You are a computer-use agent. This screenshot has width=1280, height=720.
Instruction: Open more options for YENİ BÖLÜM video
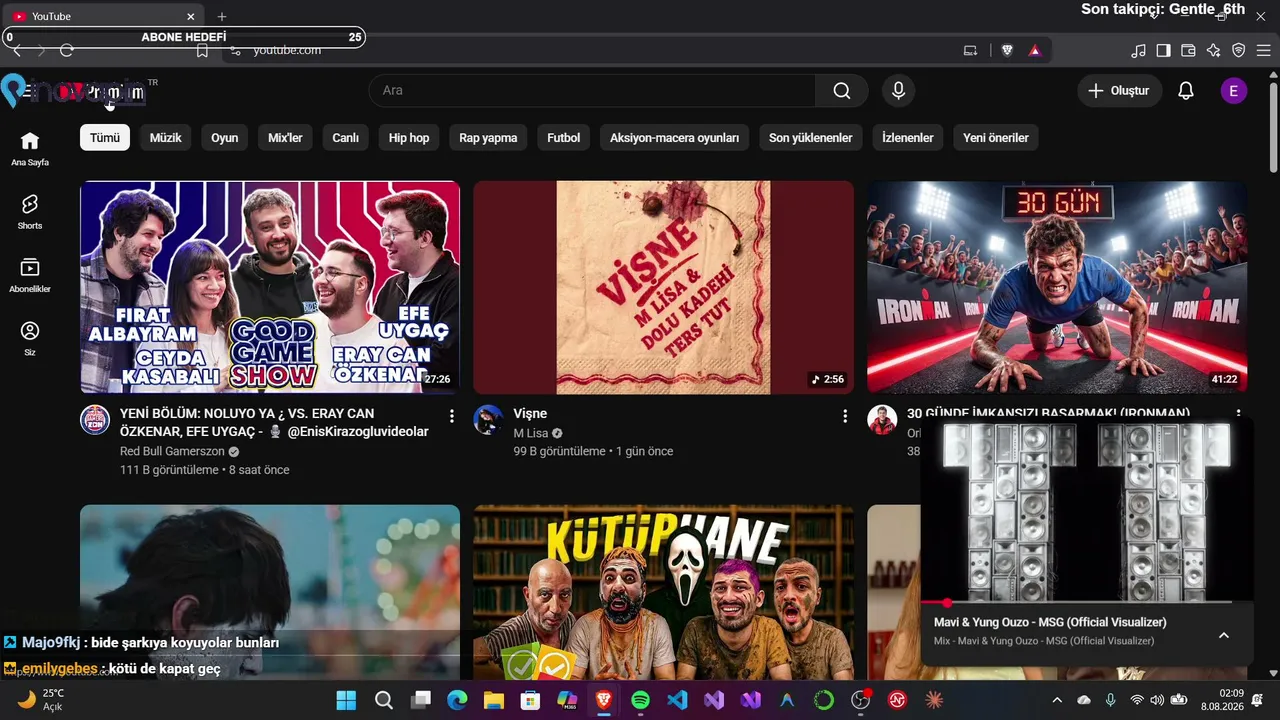click(x=451, y=416)
